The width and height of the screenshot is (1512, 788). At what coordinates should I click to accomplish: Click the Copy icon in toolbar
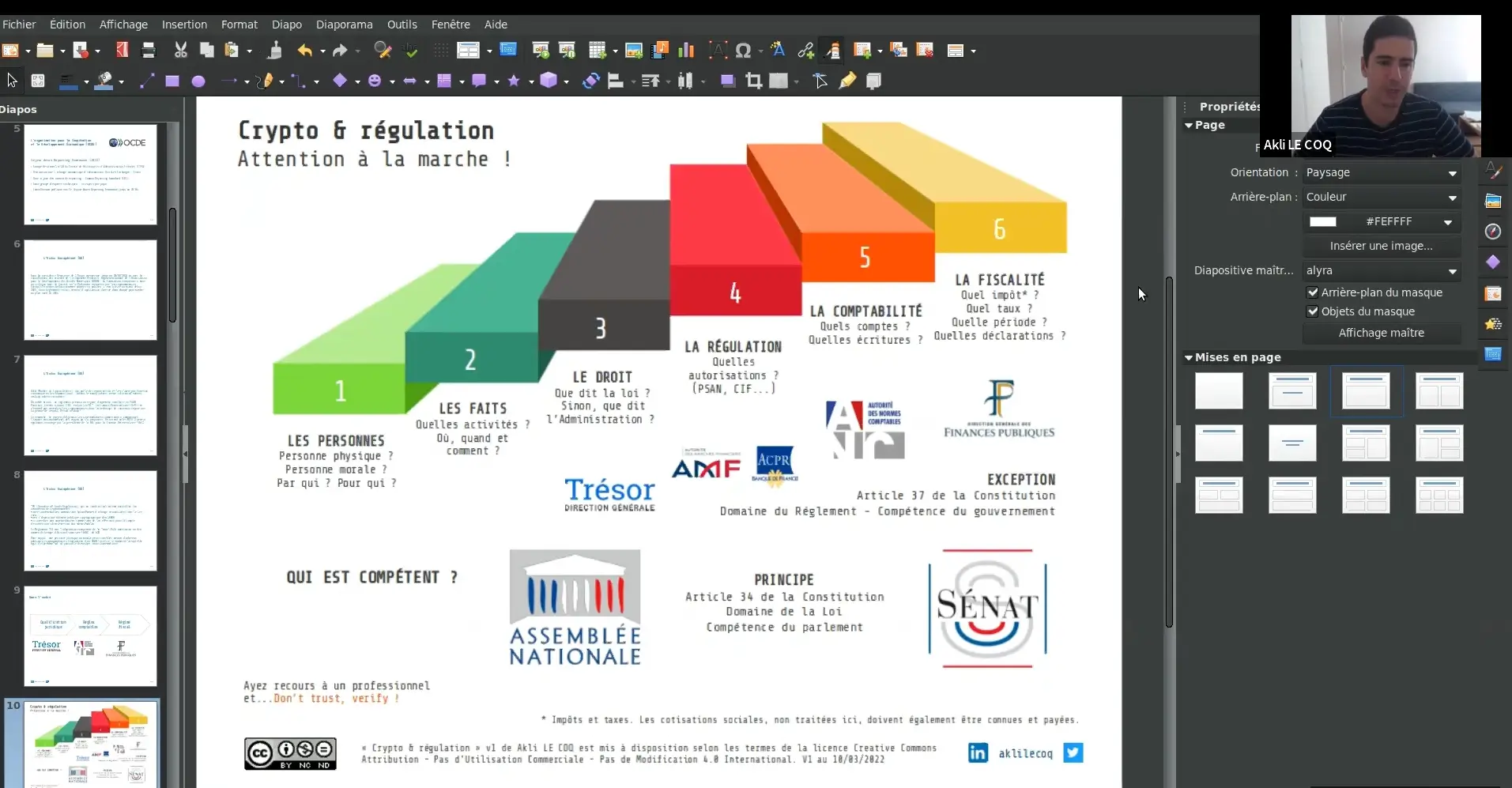(x=206, y=51)
